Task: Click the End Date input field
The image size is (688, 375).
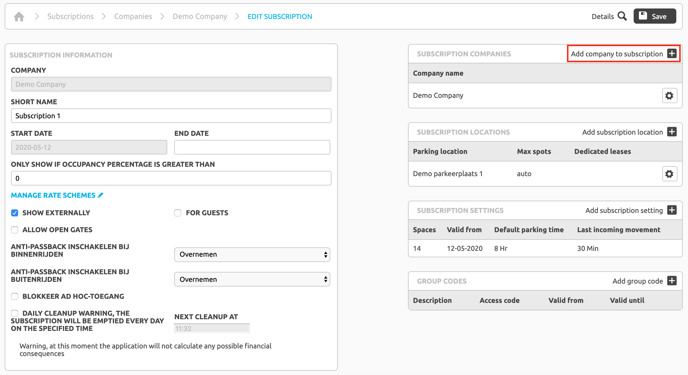Action: point(252,147)
